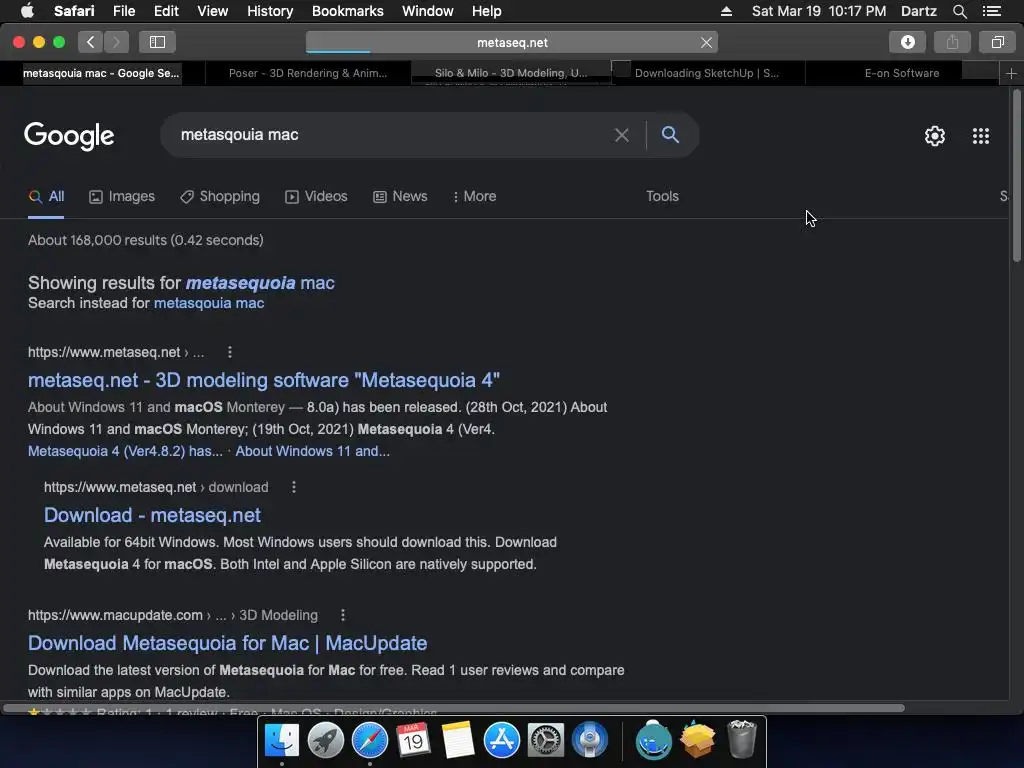Select the Shopping search tab
This screenshot has width=1024, height=768.
220,197
